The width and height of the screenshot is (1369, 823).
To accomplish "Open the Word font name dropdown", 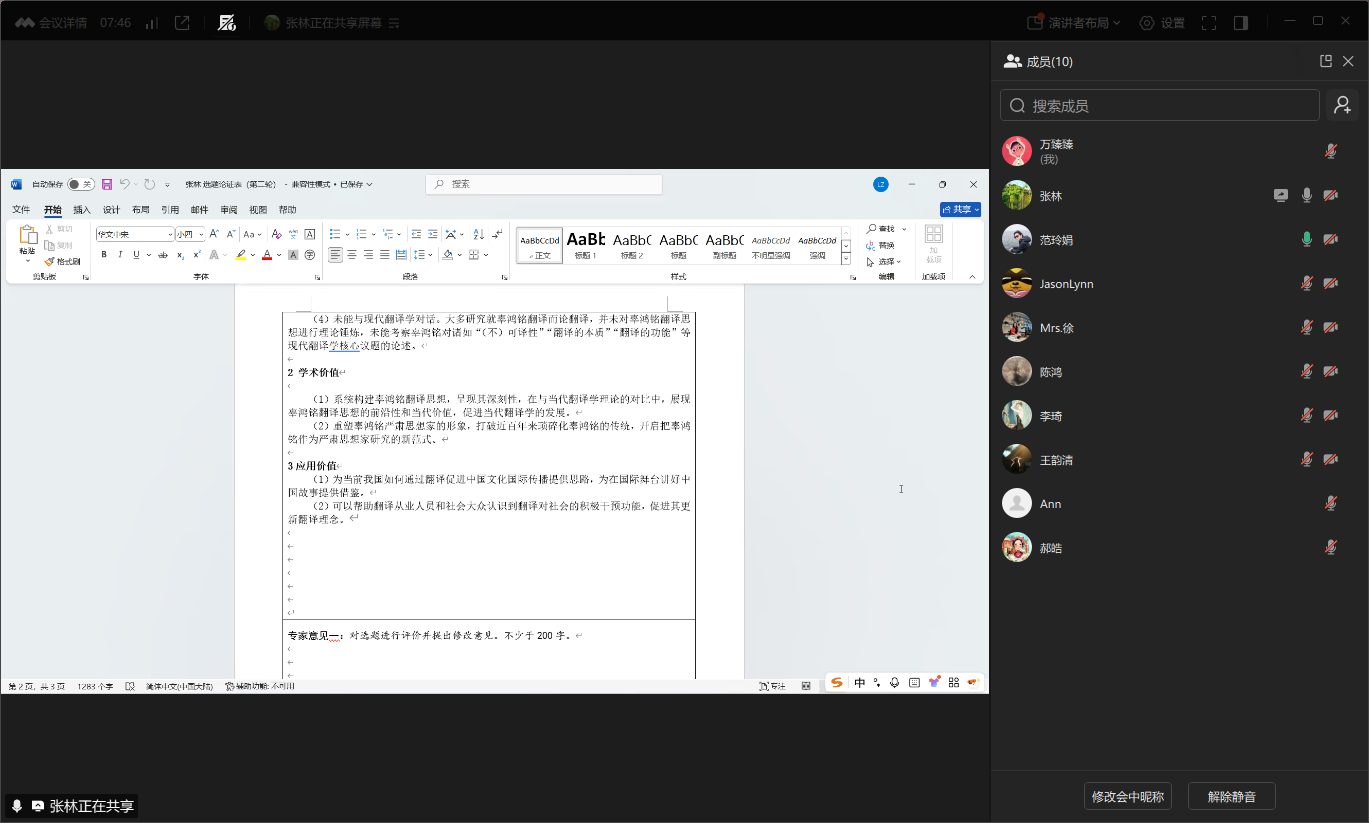I will [x=169, y=234].
